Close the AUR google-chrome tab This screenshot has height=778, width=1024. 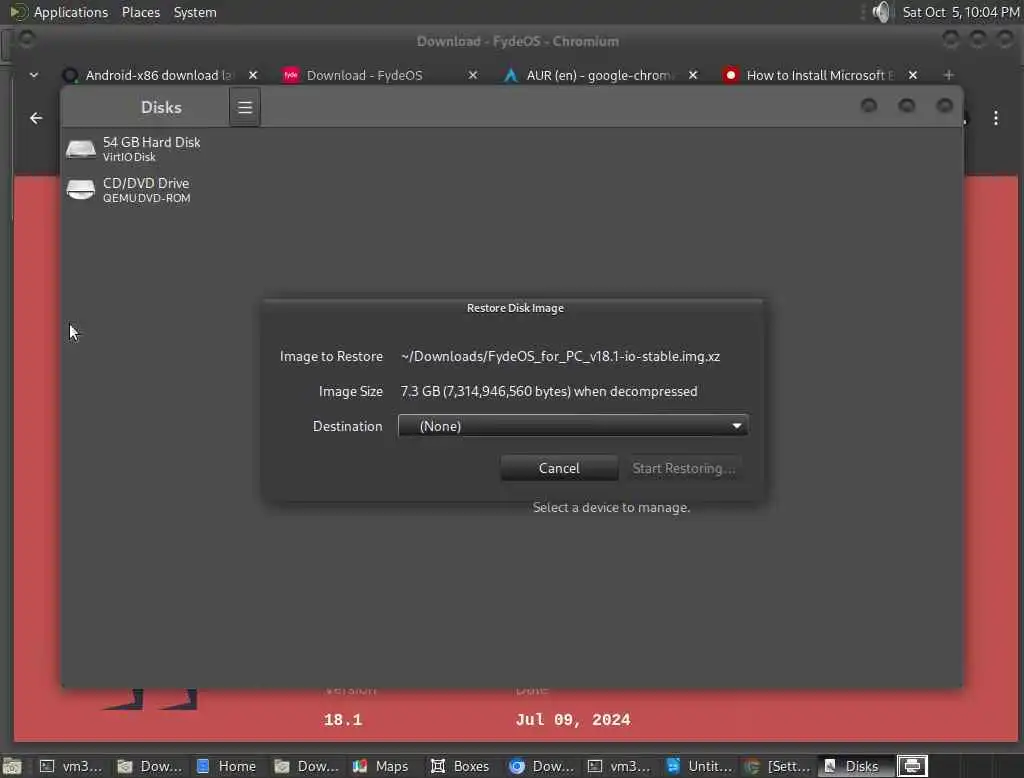coord(693,75)
